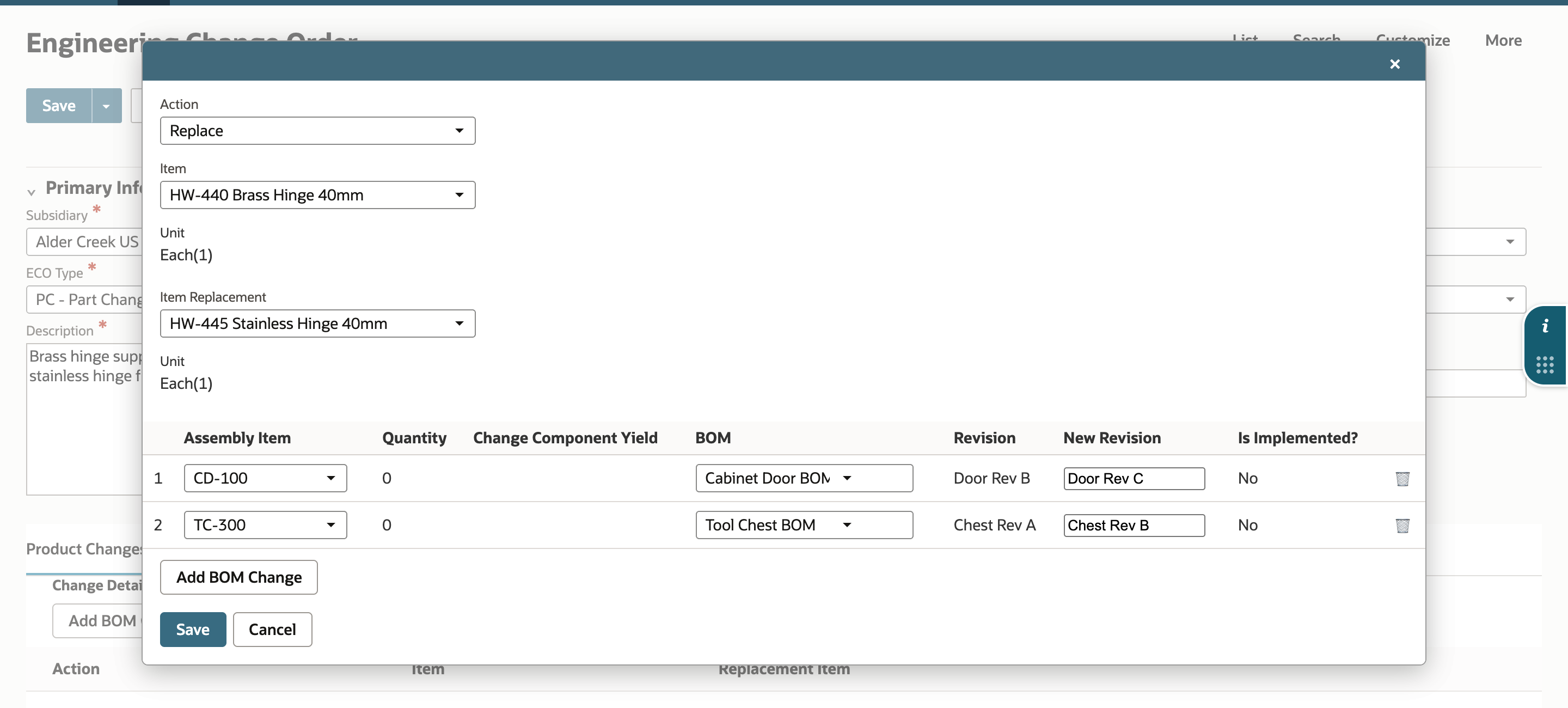Image resolution: width=1568 pixels, height=708 pixels.
Task: Open the More menu in page header
Action: tap(1503, 40)
